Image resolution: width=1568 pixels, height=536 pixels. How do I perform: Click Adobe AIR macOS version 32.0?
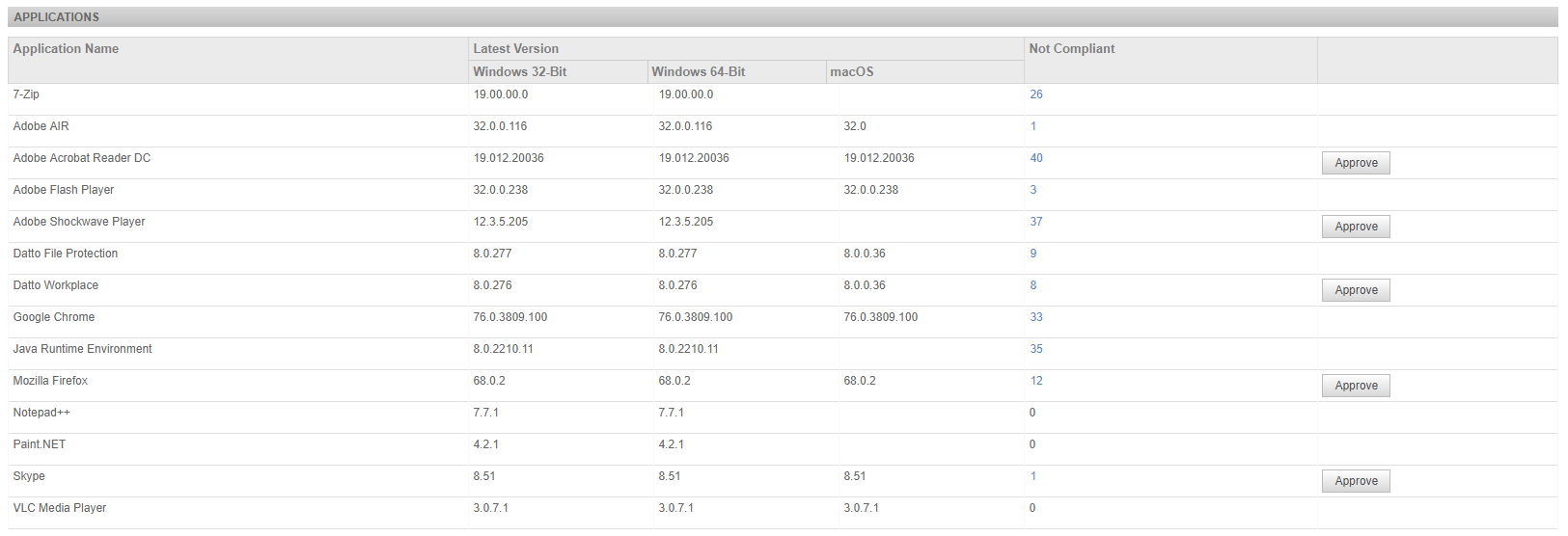tap(855, 126)
